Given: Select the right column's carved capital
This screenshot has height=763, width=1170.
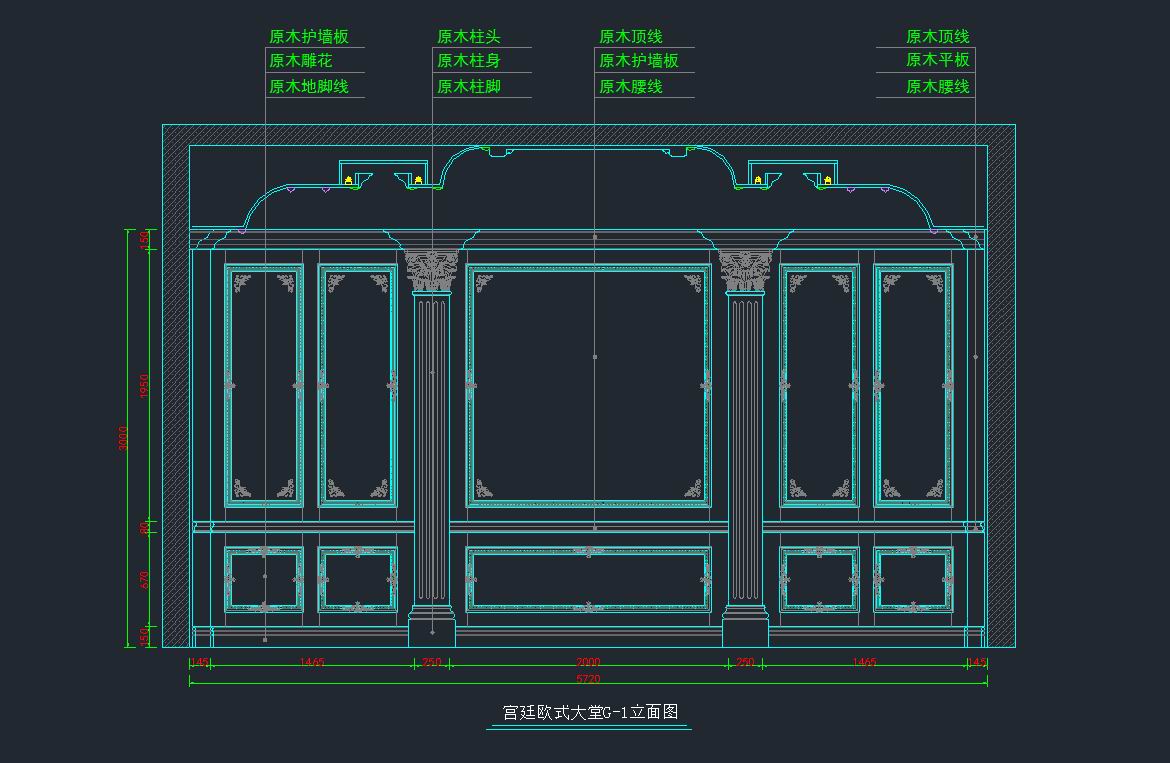Looking at the screenshot, I should [x=745, y=271].
